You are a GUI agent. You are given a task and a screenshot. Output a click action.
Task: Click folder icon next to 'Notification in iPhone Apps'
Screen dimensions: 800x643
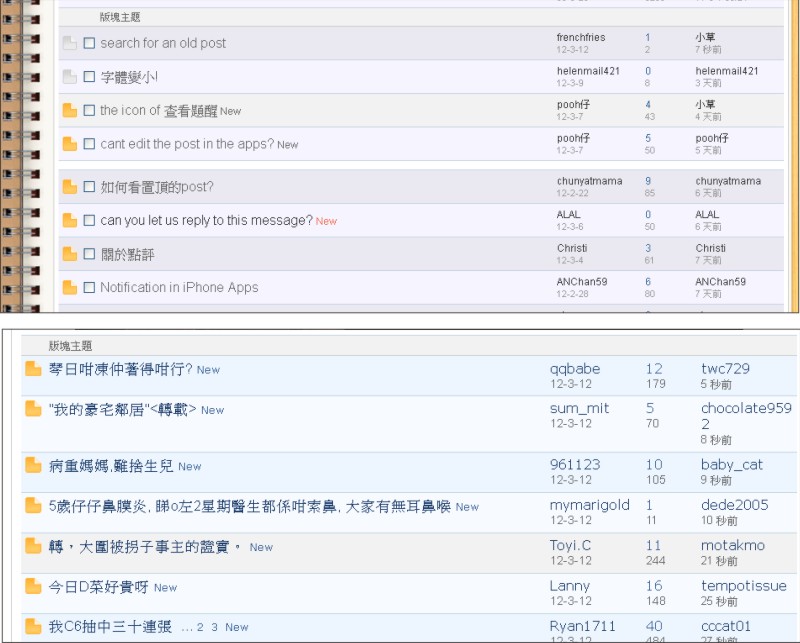pos(69,287)
